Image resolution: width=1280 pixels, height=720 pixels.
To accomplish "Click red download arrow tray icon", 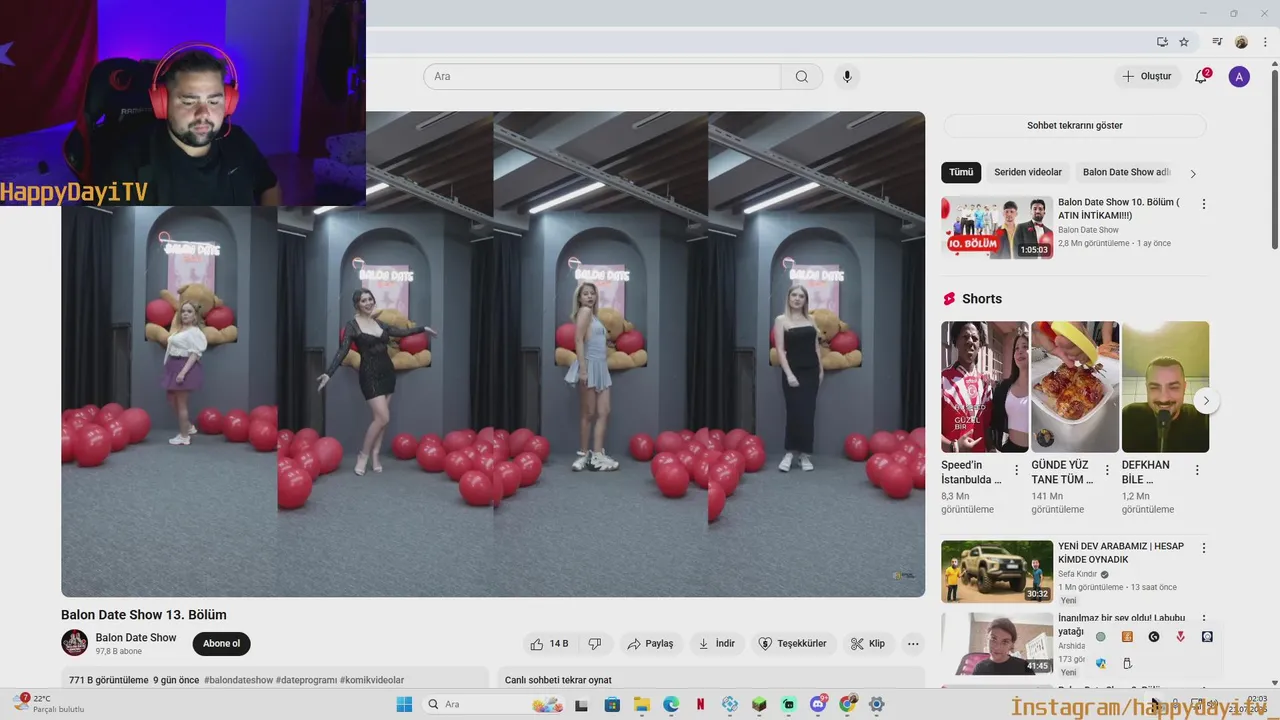I will pyautogui.click(x=1181, y=636).
